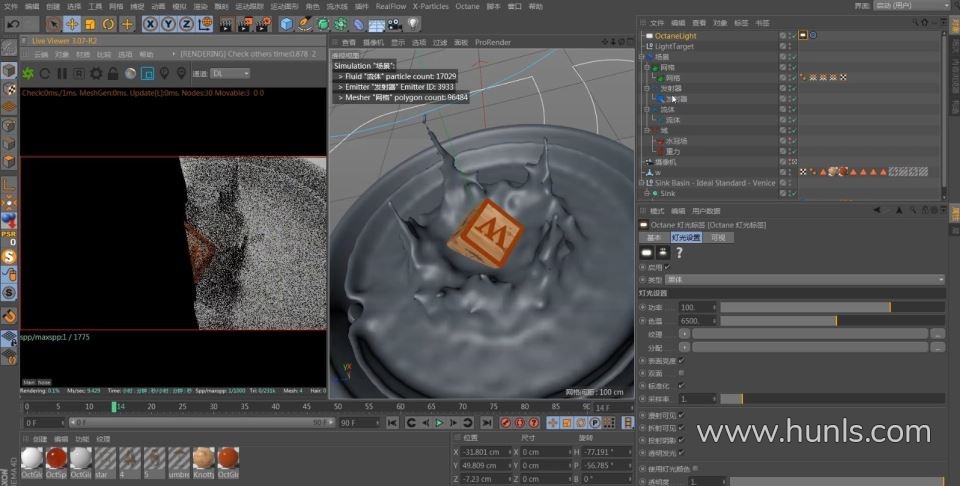Pause rendering in Live Viewer
This screenshot has height=486, width=960.
click(x=62, y=73)
